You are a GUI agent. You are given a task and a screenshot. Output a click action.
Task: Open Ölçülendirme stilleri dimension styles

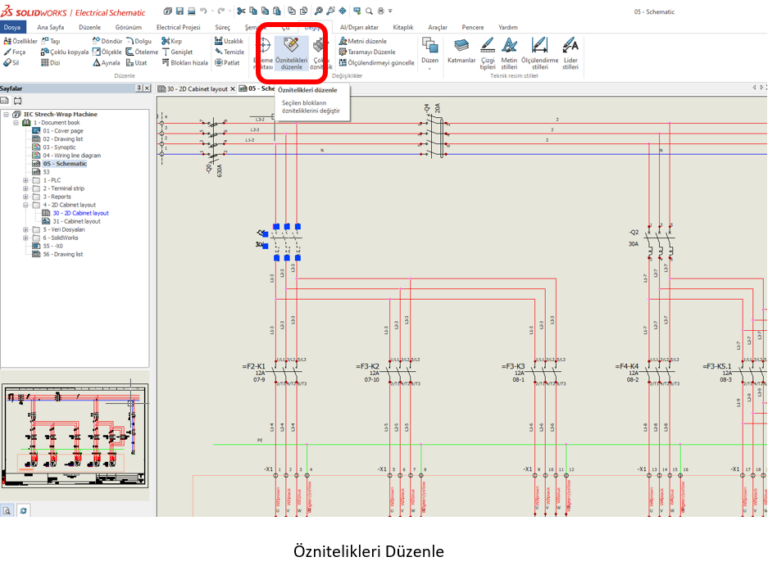coord(539,51)
